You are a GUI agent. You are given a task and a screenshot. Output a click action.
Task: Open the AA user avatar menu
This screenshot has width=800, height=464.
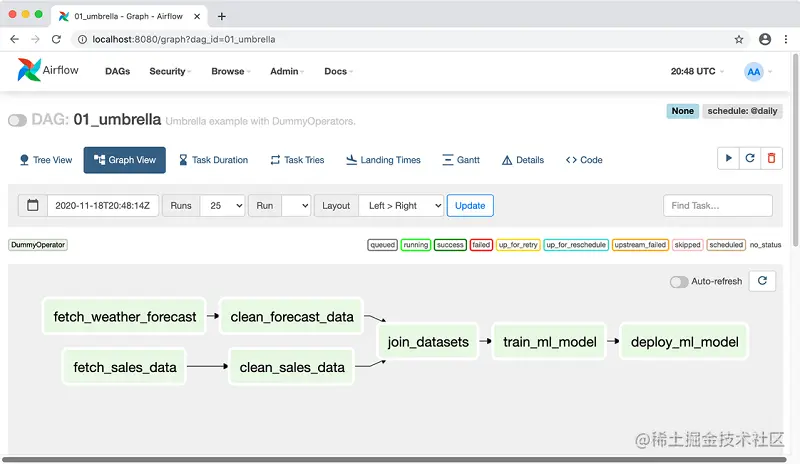coord(755,72)
